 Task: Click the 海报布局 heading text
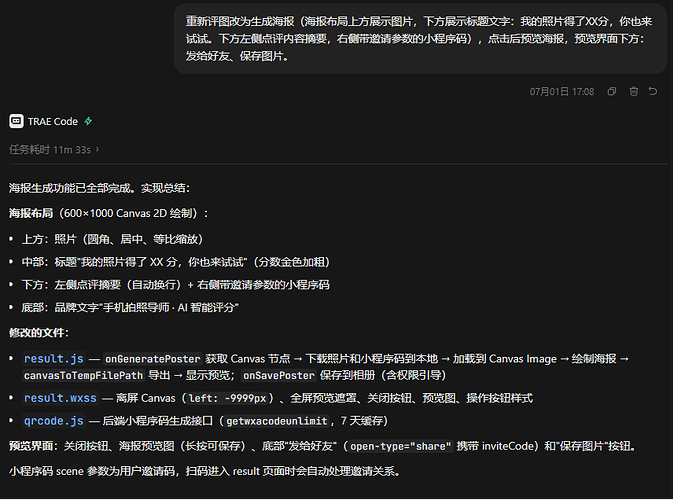click(31, 213)
